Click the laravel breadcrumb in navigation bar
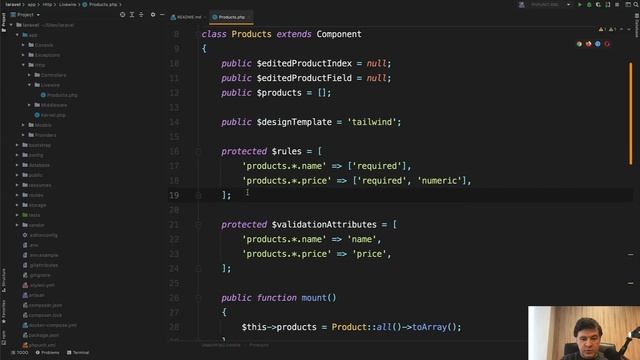The height and width of the screenshot is (360, 640). point(13,4)
